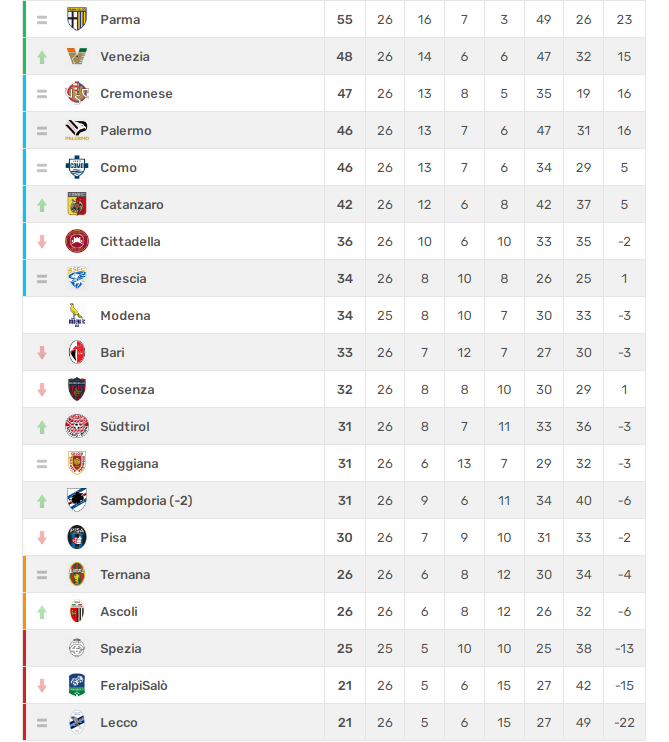This screenshot has height=742, width=669.
Task: Click the Catanzaro team crest
Action: point(77,205)
